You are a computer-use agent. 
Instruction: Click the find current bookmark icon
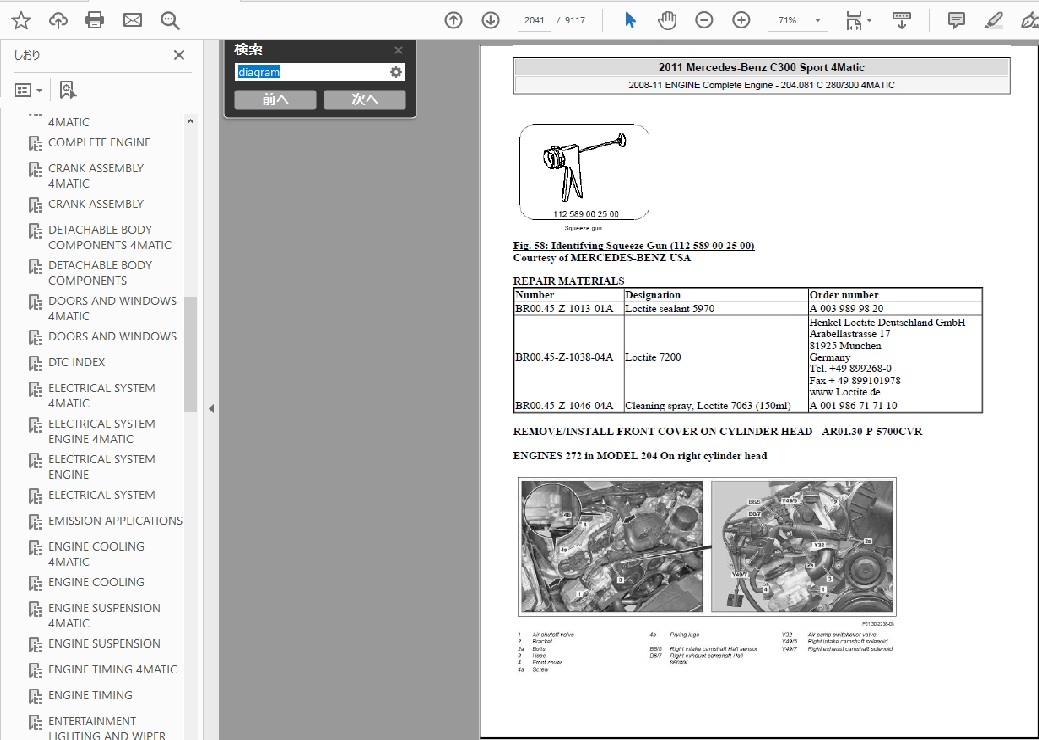68,90
